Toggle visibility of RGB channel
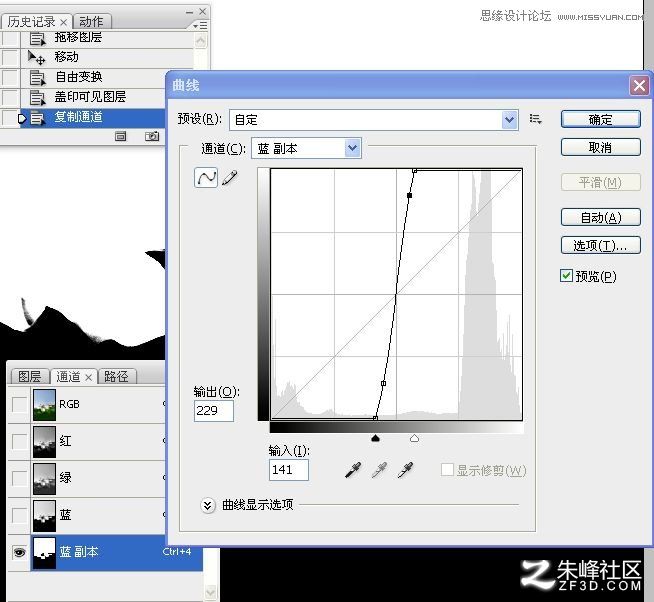This screenshot has width=654, height=602. pos(19,405)
